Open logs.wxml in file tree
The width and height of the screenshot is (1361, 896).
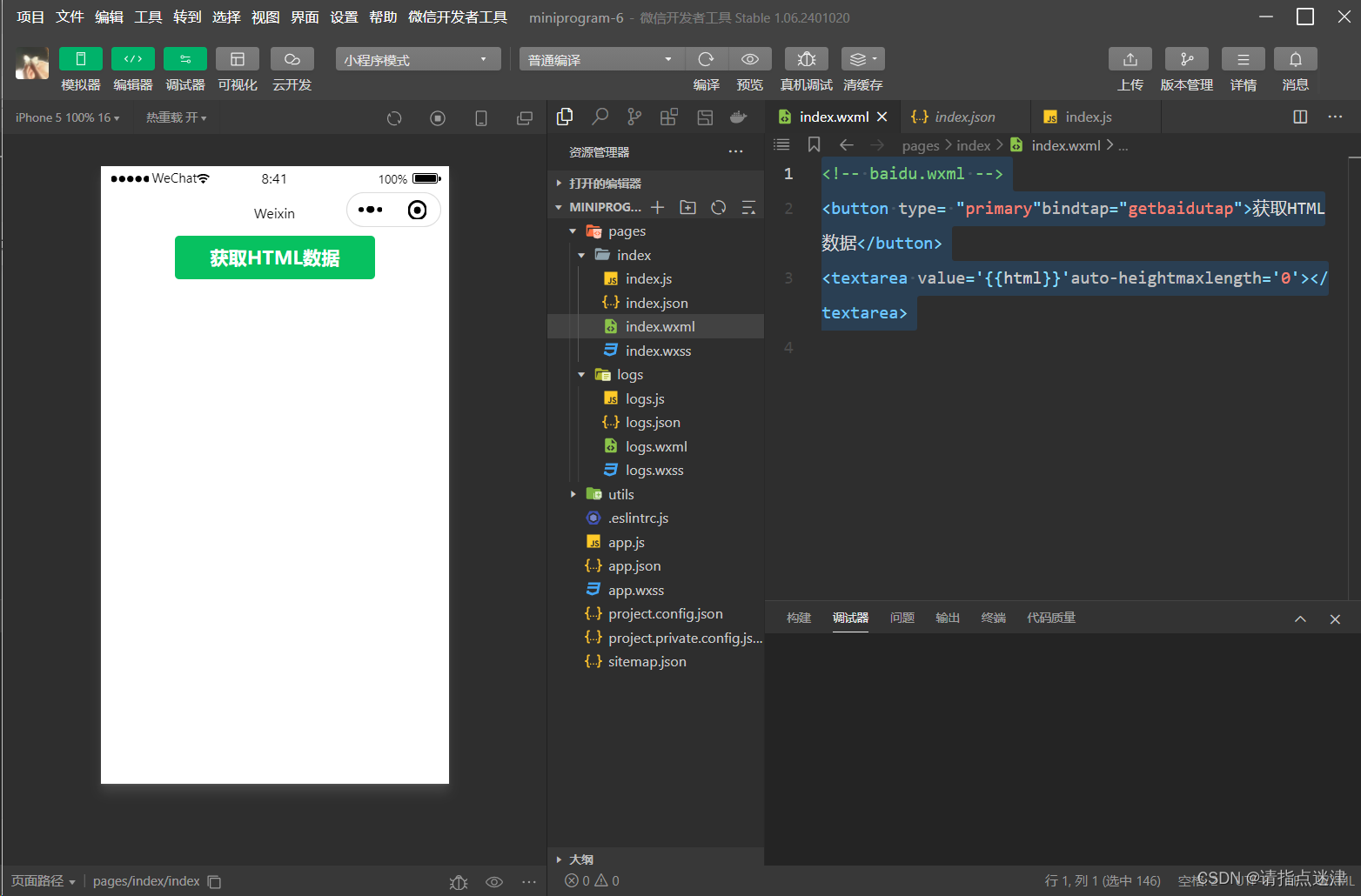tap(655, 446)
